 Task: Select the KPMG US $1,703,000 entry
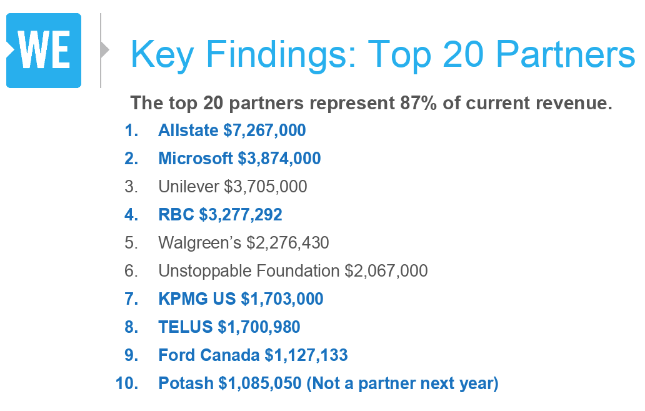pos(241,299)
